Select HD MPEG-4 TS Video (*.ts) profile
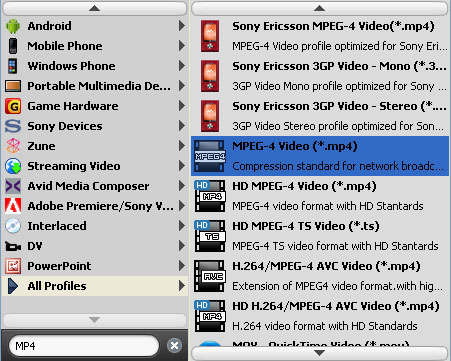 coord(320,236)
